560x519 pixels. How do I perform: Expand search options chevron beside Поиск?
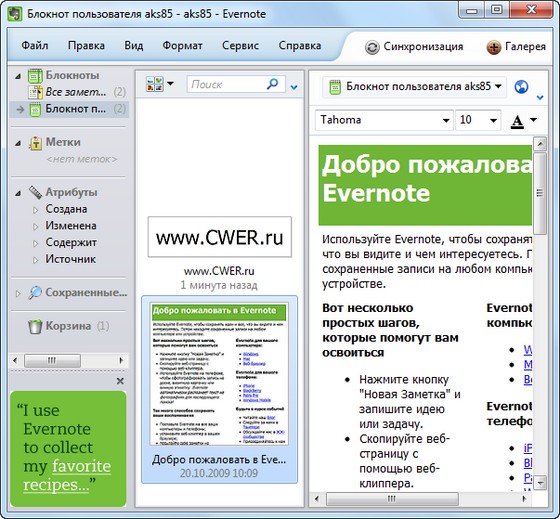point(294,87)
